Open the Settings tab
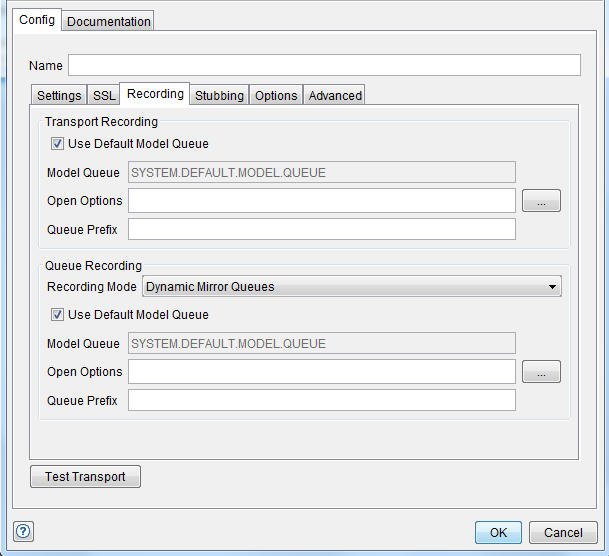The height and width of the screenshot is (556, 609). point(59,96)
